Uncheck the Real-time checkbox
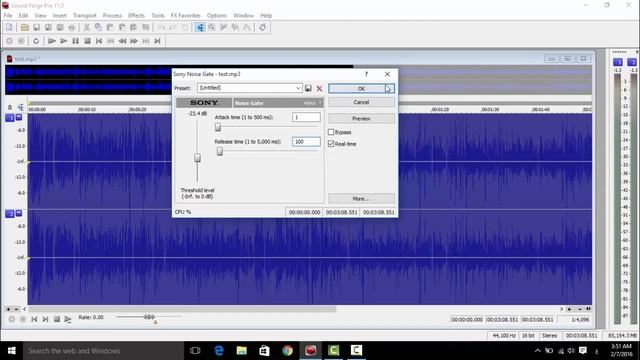This screenshot has height=360, width=640. point(331,144)
